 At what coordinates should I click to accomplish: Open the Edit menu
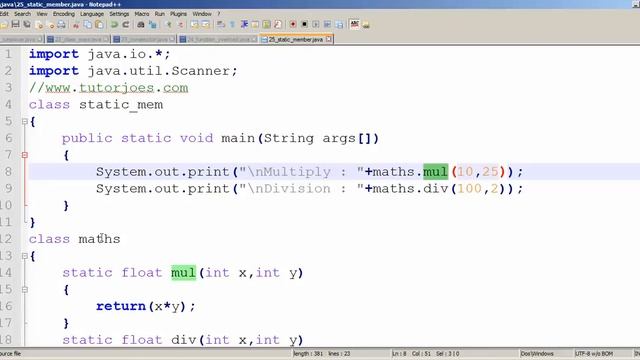tap(4, 14)
